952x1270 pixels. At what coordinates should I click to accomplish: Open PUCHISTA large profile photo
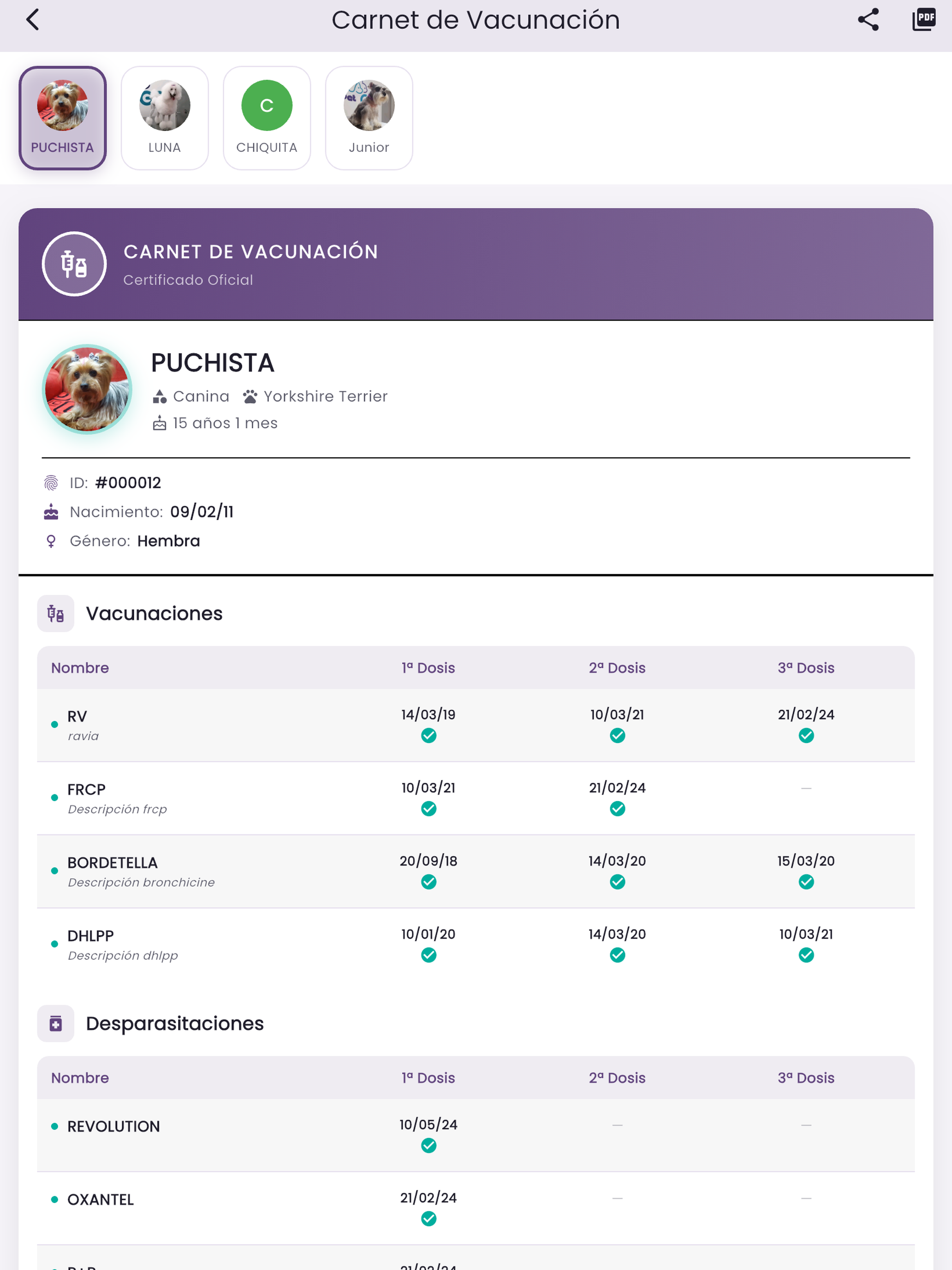tap(87, 389)
